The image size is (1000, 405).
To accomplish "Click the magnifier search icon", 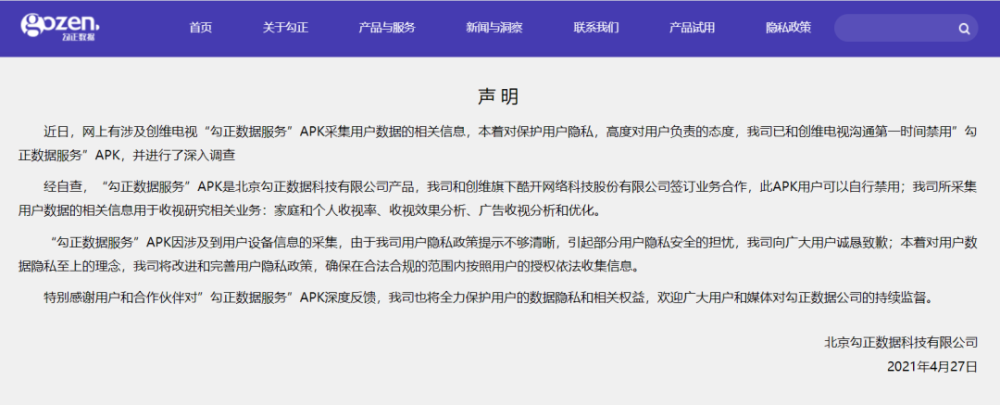I will 964,29.
